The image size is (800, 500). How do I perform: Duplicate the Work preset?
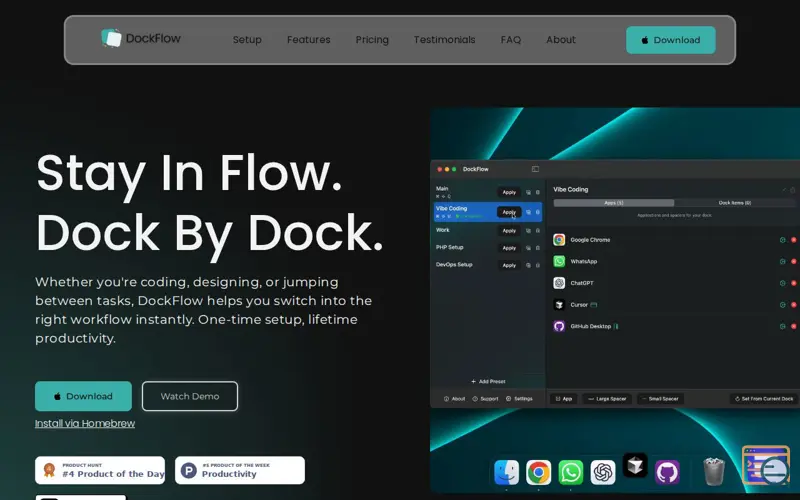point(528,231)
